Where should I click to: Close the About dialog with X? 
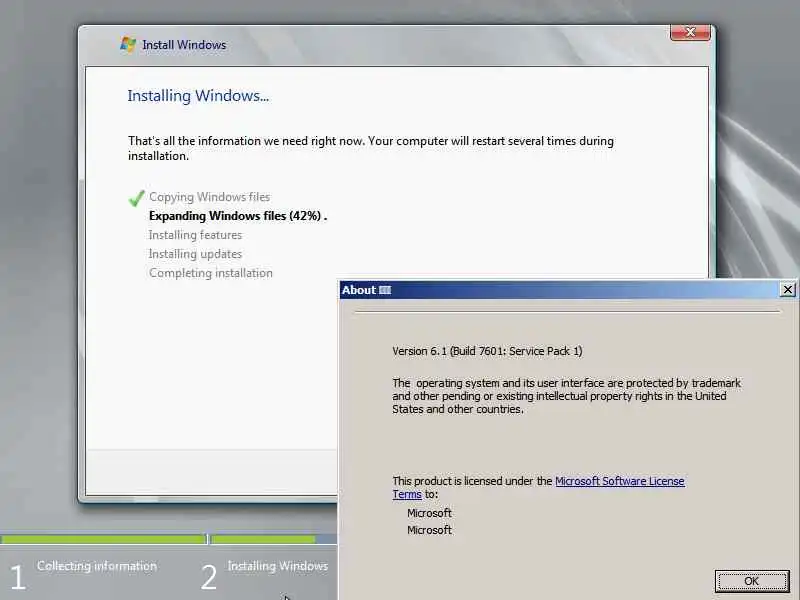tap(788, 290)
